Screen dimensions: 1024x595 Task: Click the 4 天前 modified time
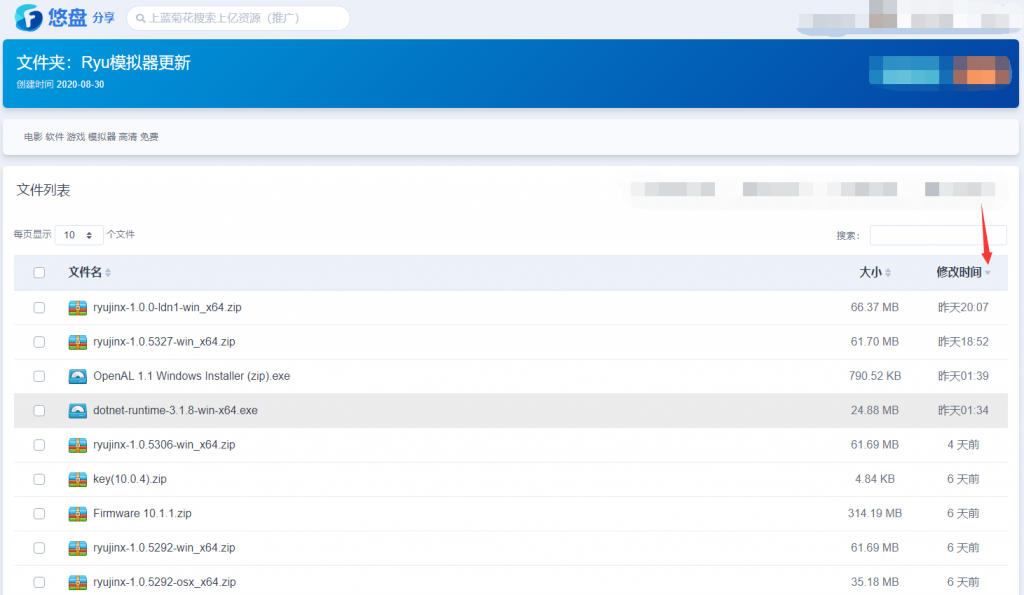point(963,445)
